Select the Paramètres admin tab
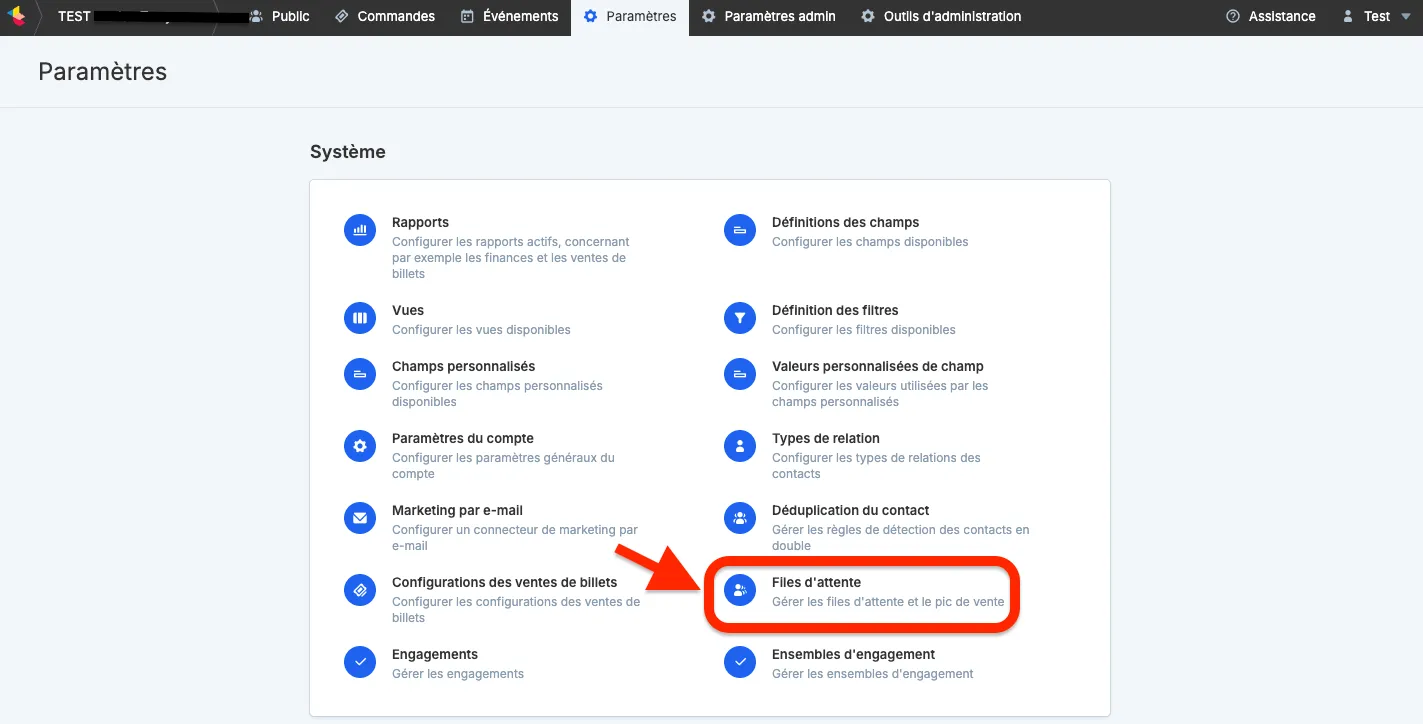Screen dimensions: 1423x724 [x=768, y=16]
